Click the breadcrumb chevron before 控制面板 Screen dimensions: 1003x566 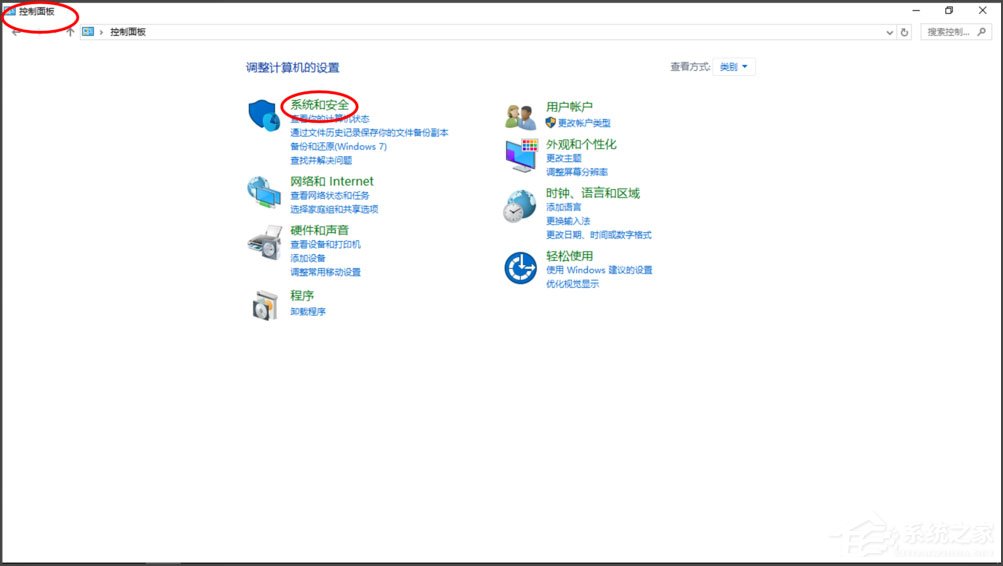coord(102,32)
